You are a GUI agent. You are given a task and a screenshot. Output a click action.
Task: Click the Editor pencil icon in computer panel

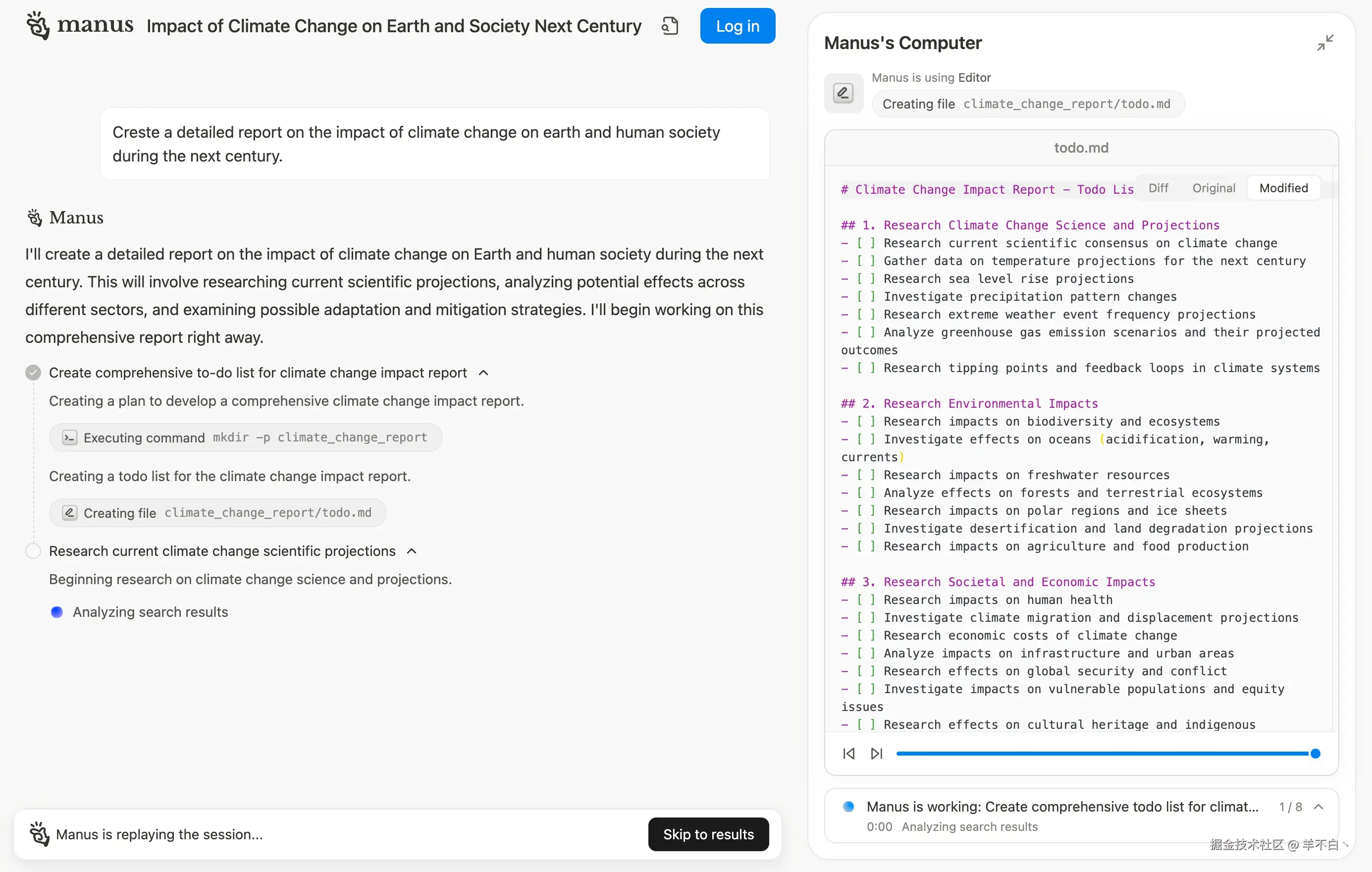[x=843, y=93]
